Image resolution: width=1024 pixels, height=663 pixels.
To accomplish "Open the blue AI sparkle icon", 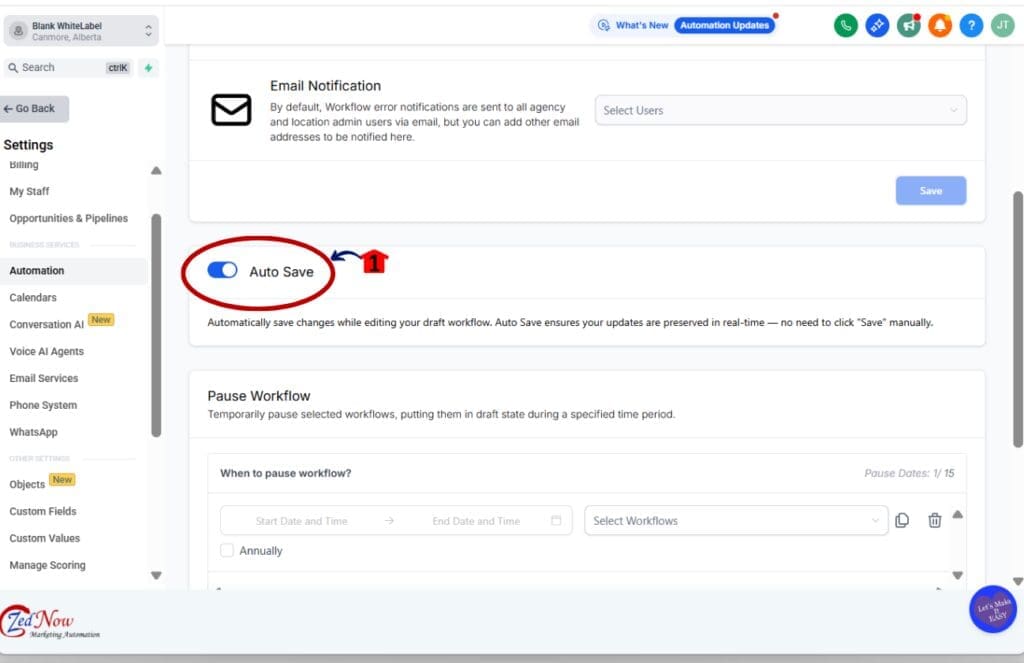I will pyautogui.click(x=877, y=25).
